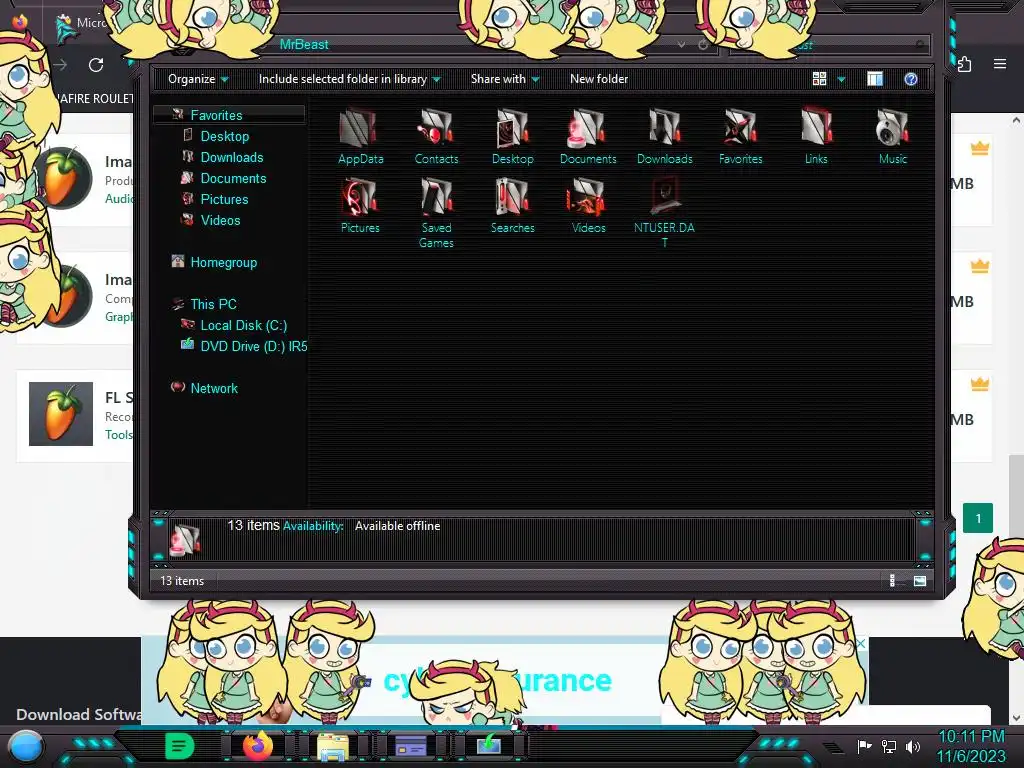The width and height of the screenshot is (1024, 768).
Task: Open the Favorites folder in file pane
Action: [741, 136]
